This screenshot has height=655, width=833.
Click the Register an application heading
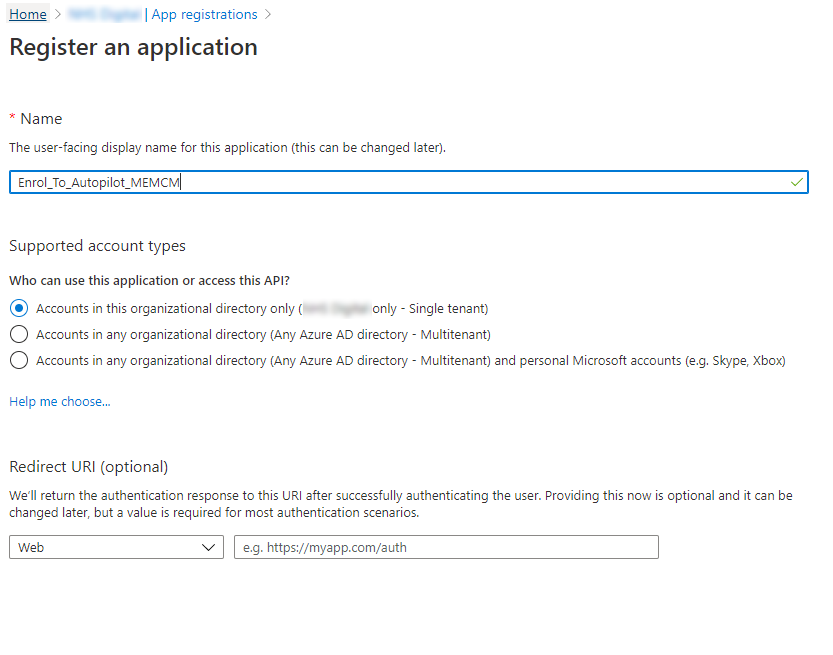pyautogui.click(x=133, y=47)
